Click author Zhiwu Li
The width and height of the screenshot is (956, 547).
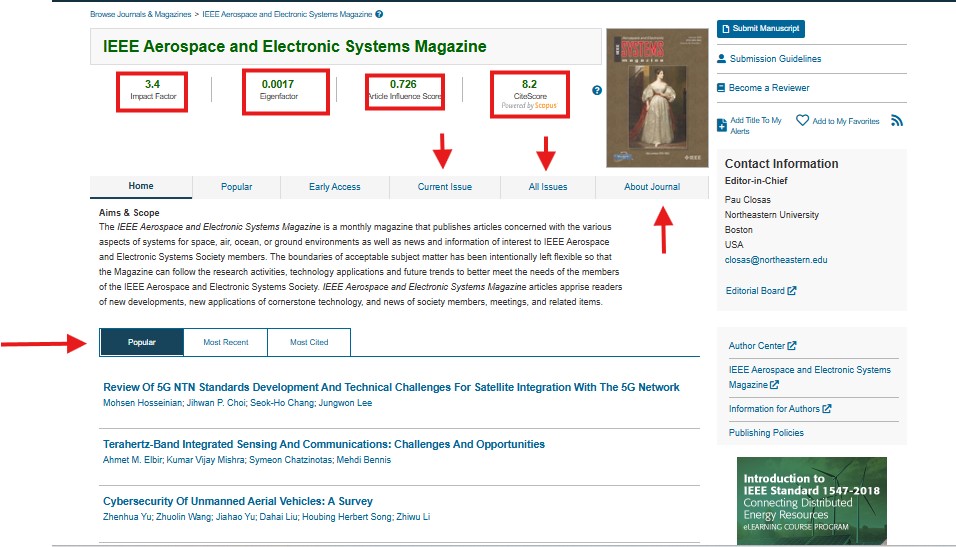tap(413, 517)
